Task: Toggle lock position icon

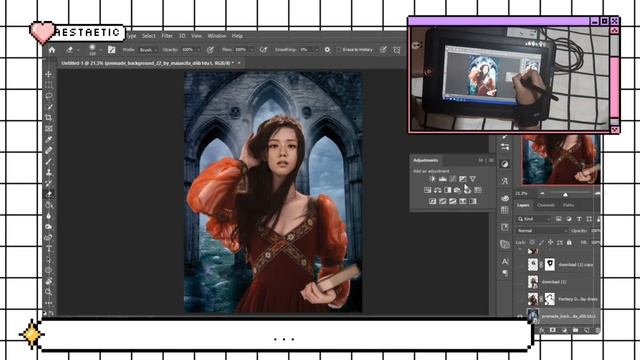Action: [551, 242]
